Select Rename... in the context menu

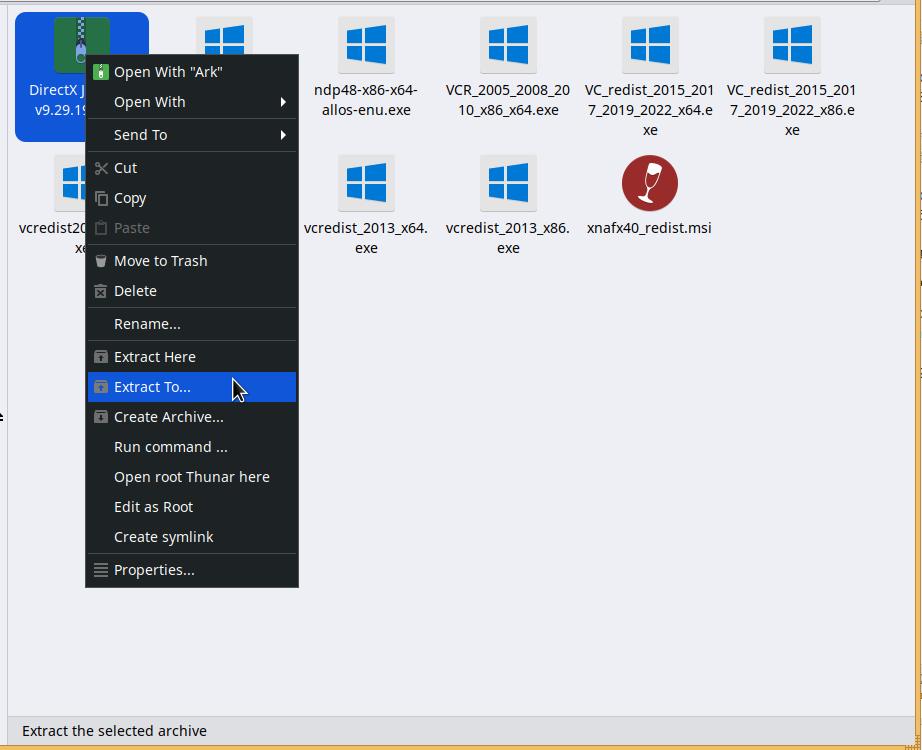pos(192,324)
